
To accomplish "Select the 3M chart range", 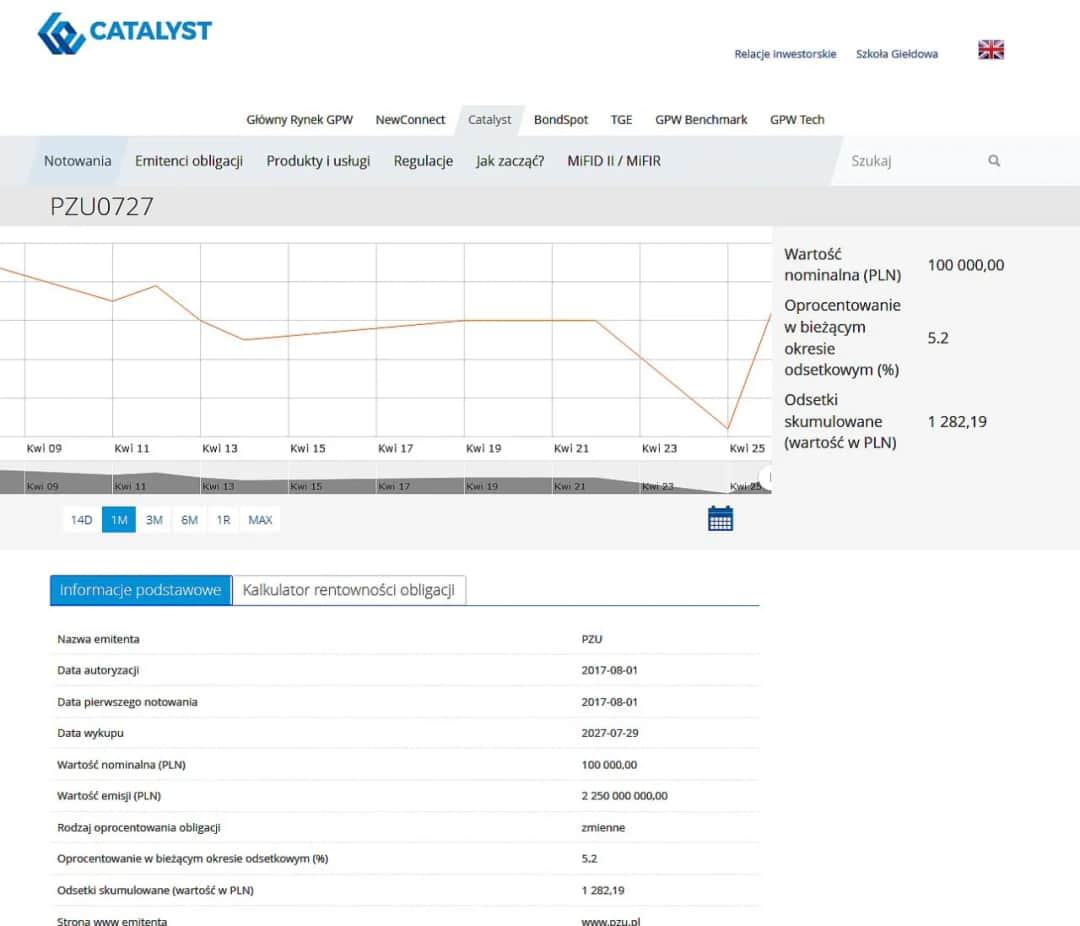I will [x=154, y=520].
